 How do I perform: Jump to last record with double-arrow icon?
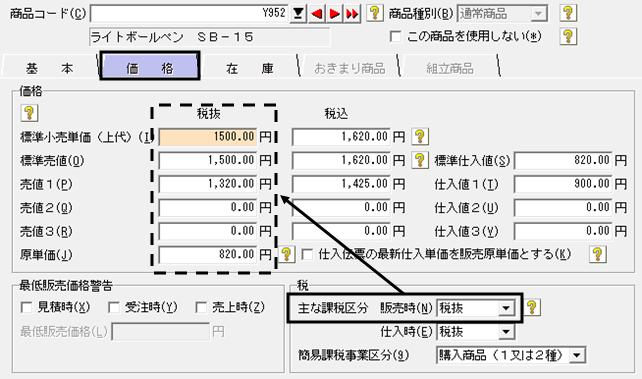pos(352,14)
